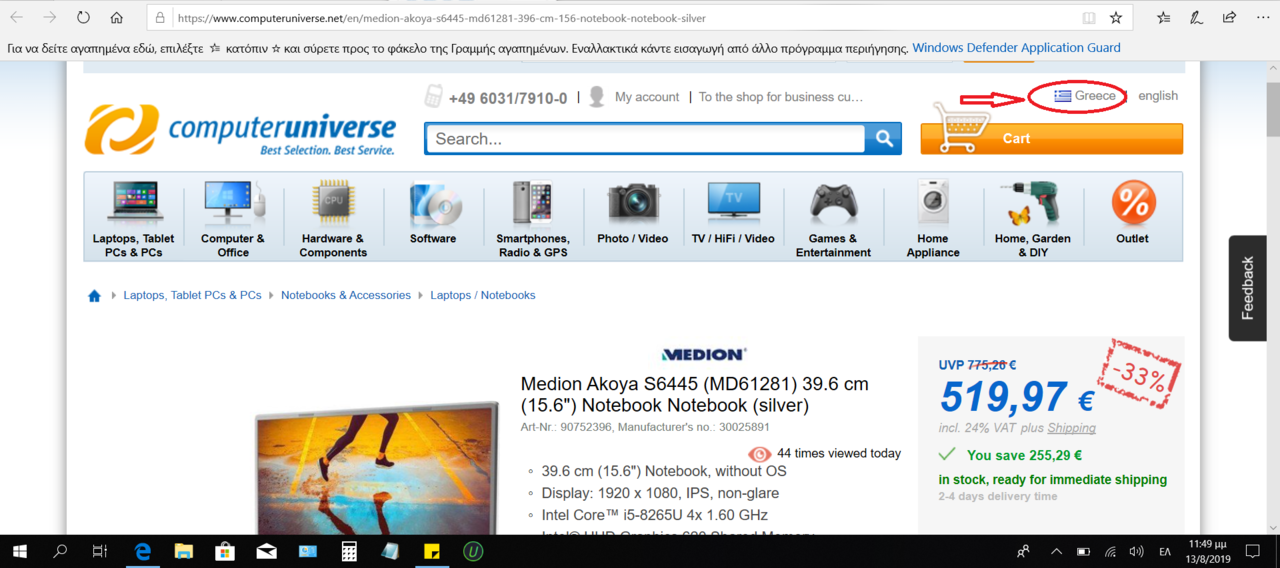Open the Home Appliance category

[x=933, y=219]
